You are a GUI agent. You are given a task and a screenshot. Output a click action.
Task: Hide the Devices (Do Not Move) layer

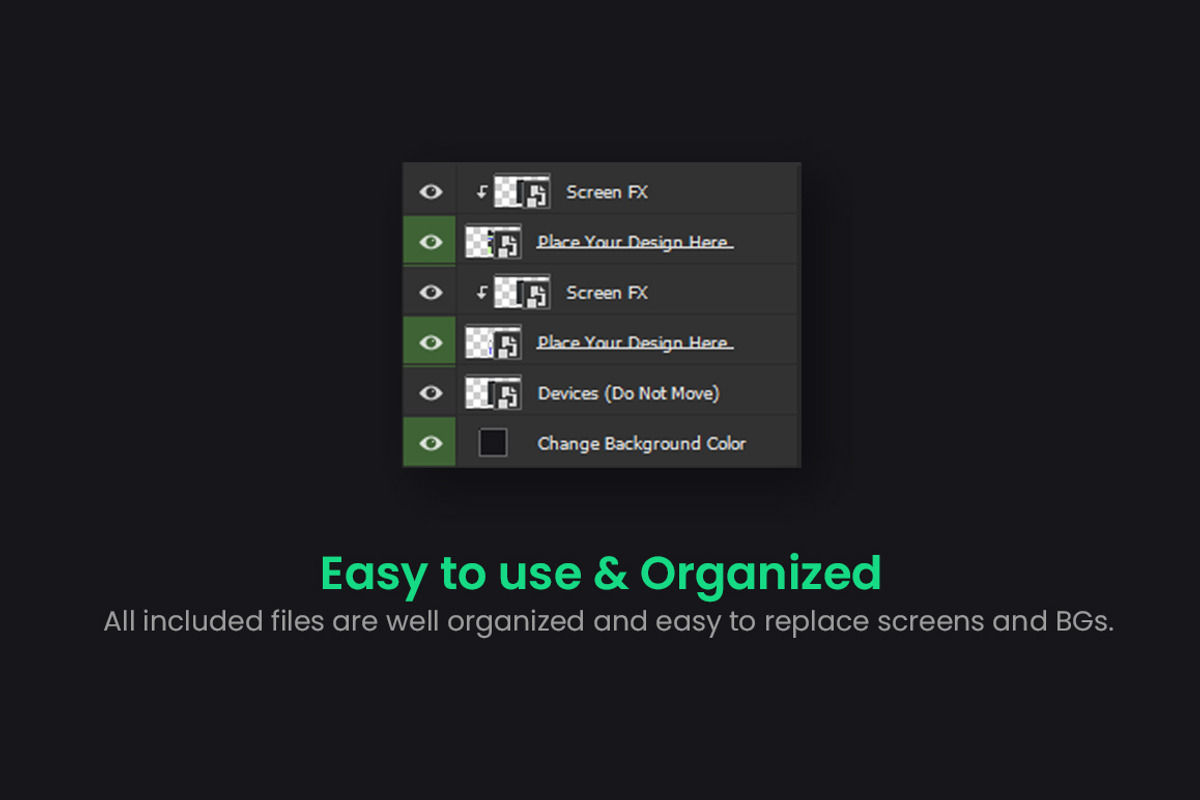(430, 393)
